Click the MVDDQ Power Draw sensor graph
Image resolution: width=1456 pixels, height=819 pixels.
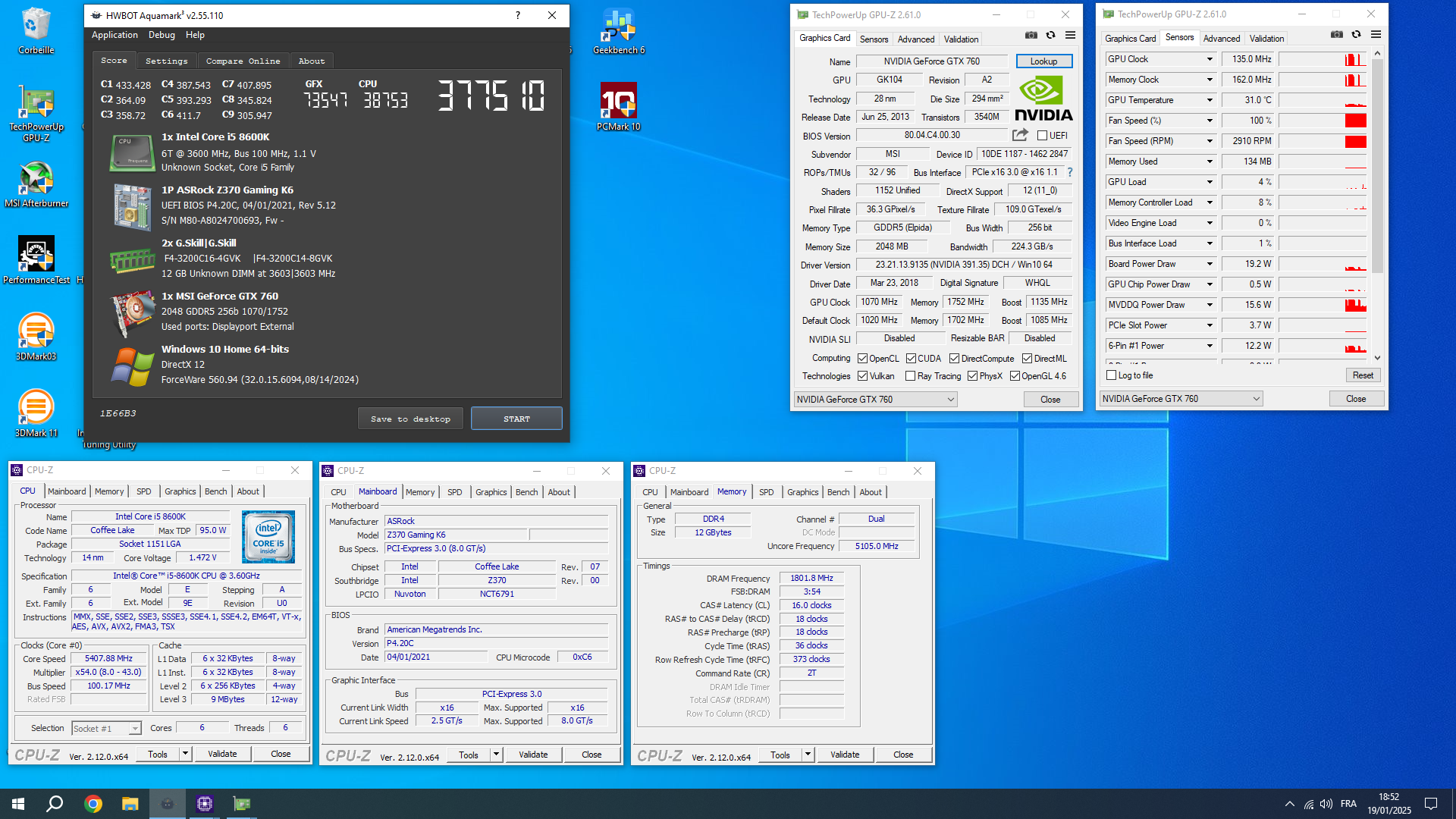[x=1323, y=305]
